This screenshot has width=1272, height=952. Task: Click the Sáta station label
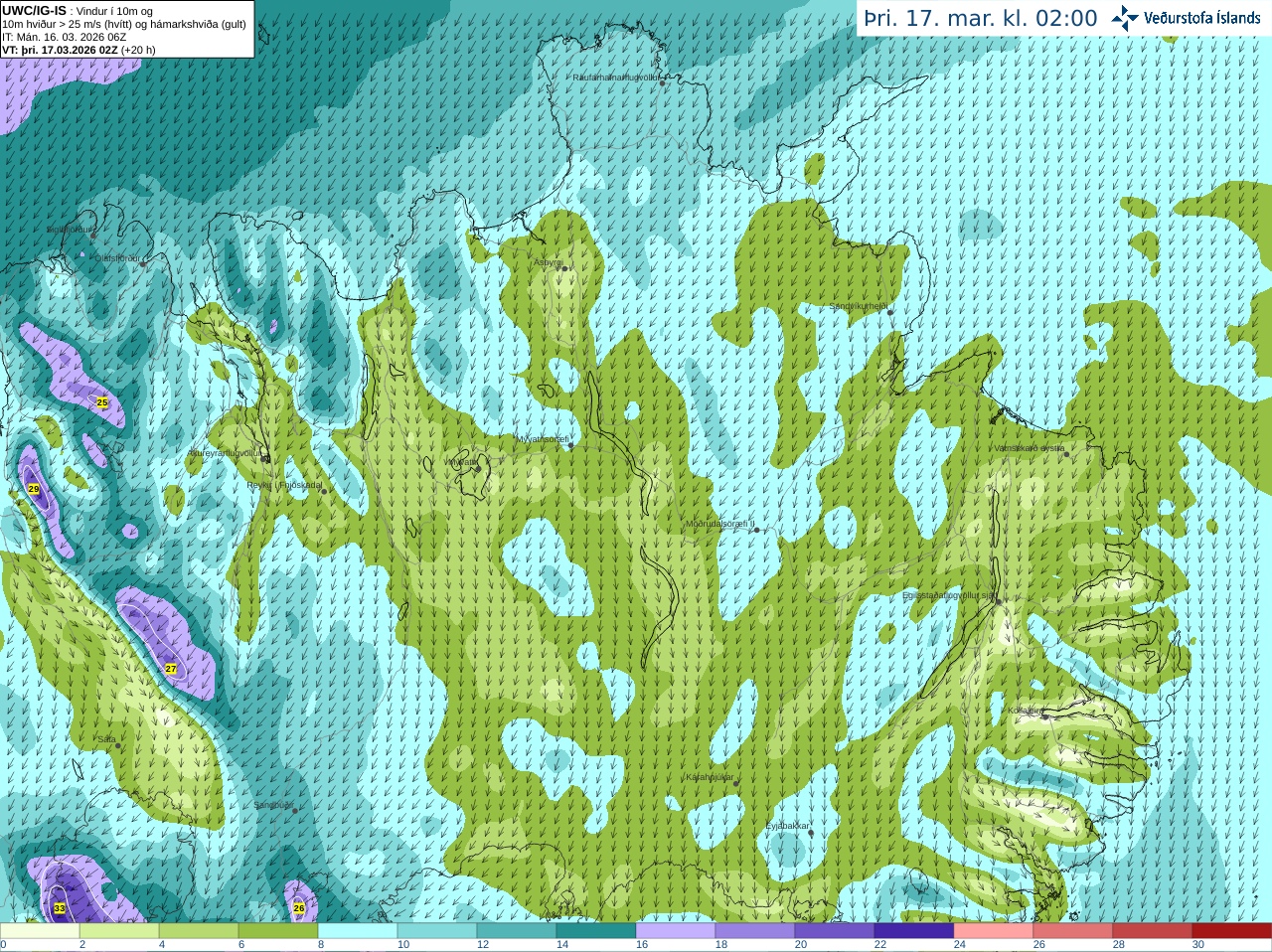click(x=106, y=739)
